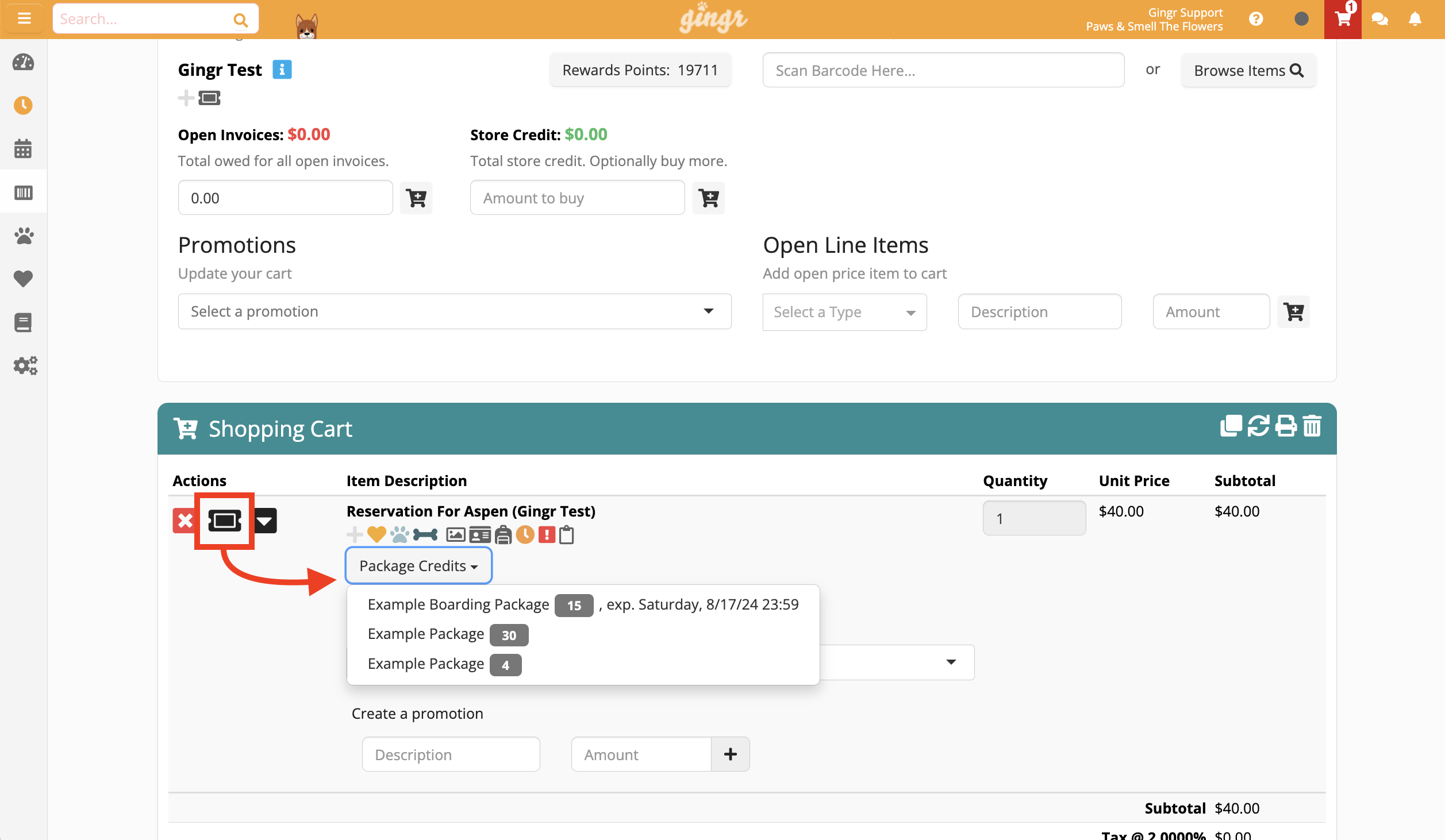
Task: Open the barcode point-of-sale sidebar icon
Action: pyautogui.click(x=23, y=192)
